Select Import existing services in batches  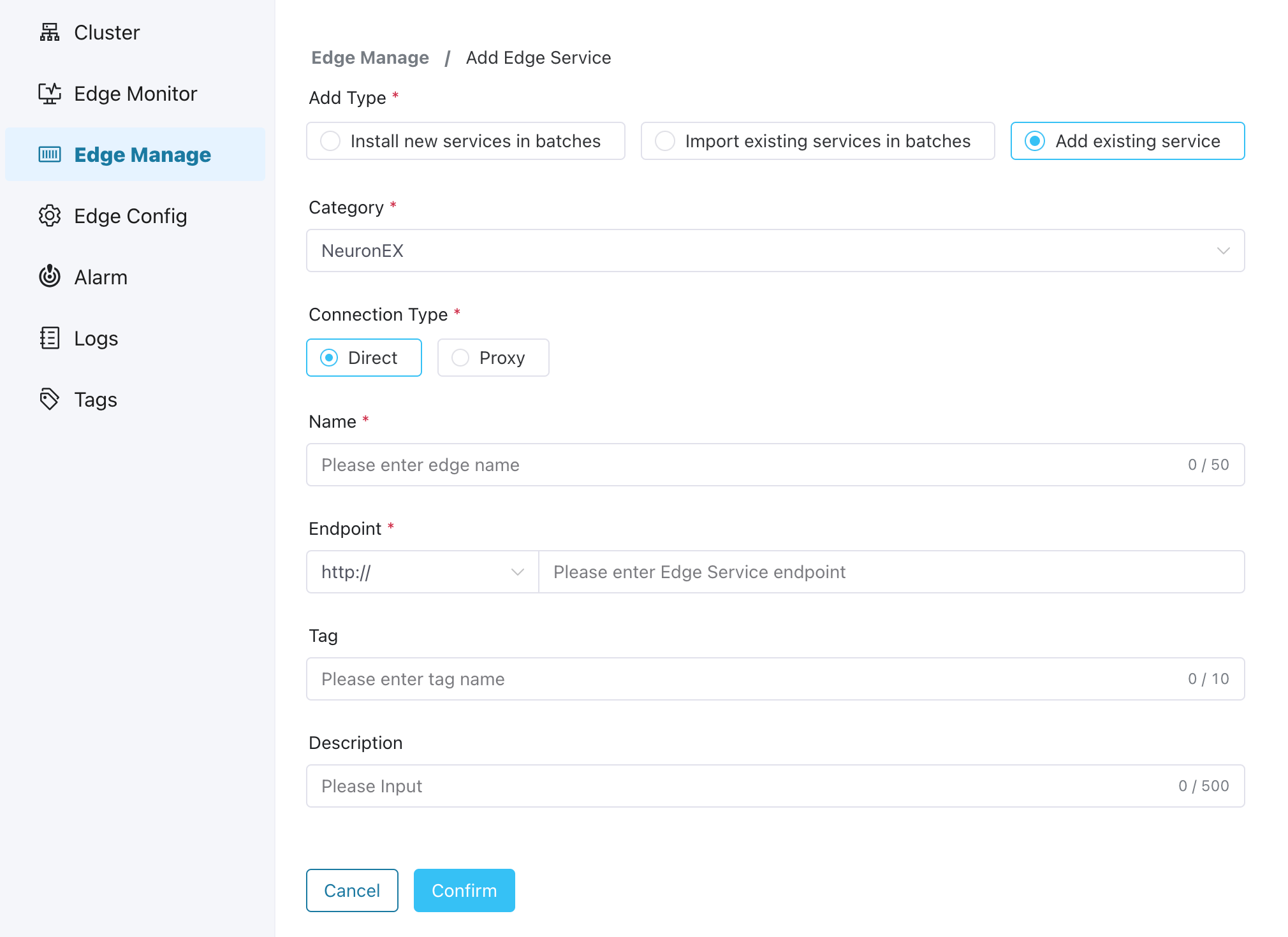[x=817, y=141]
